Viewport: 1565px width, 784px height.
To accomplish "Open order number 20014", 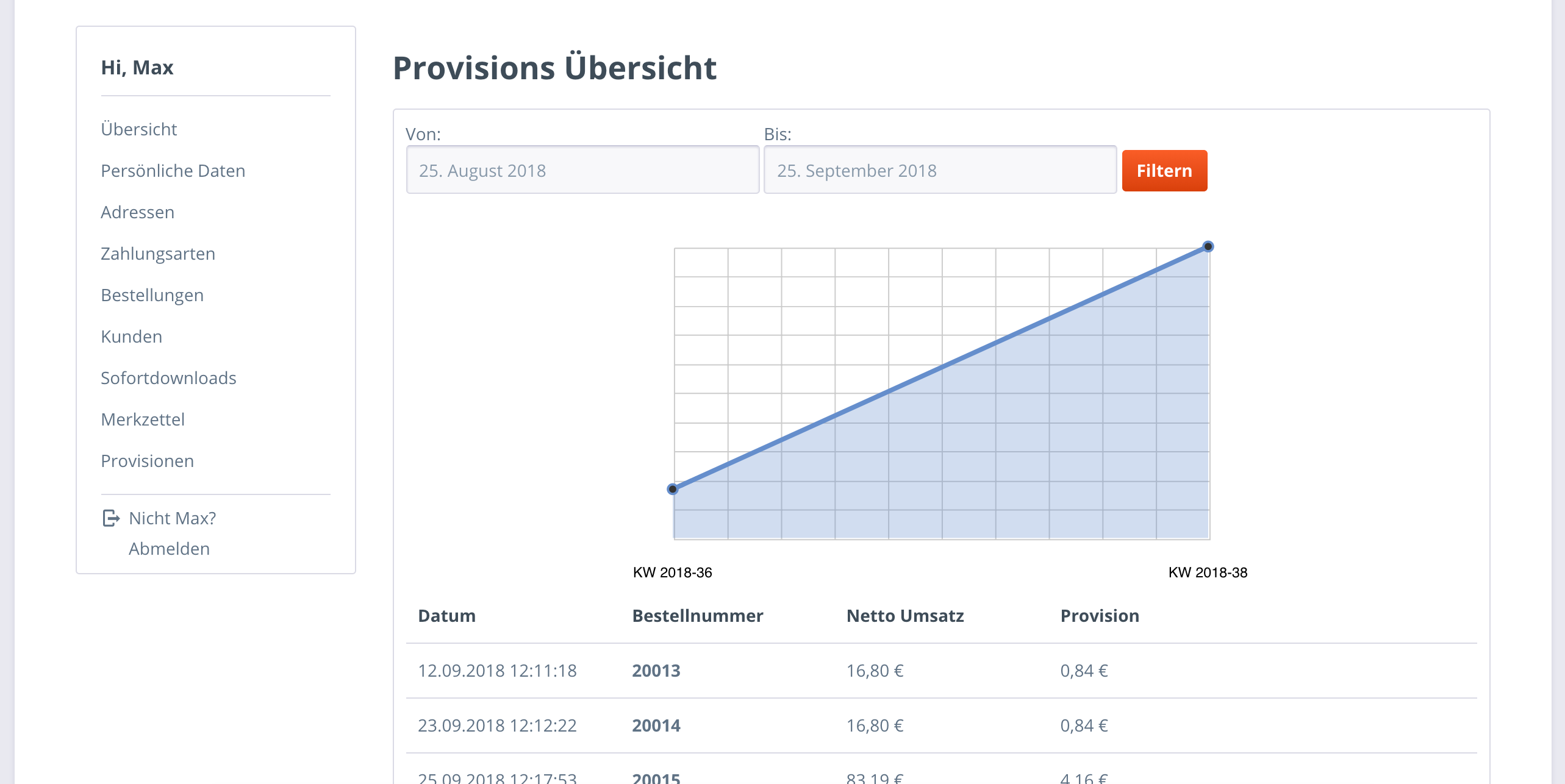I will 656,725.
